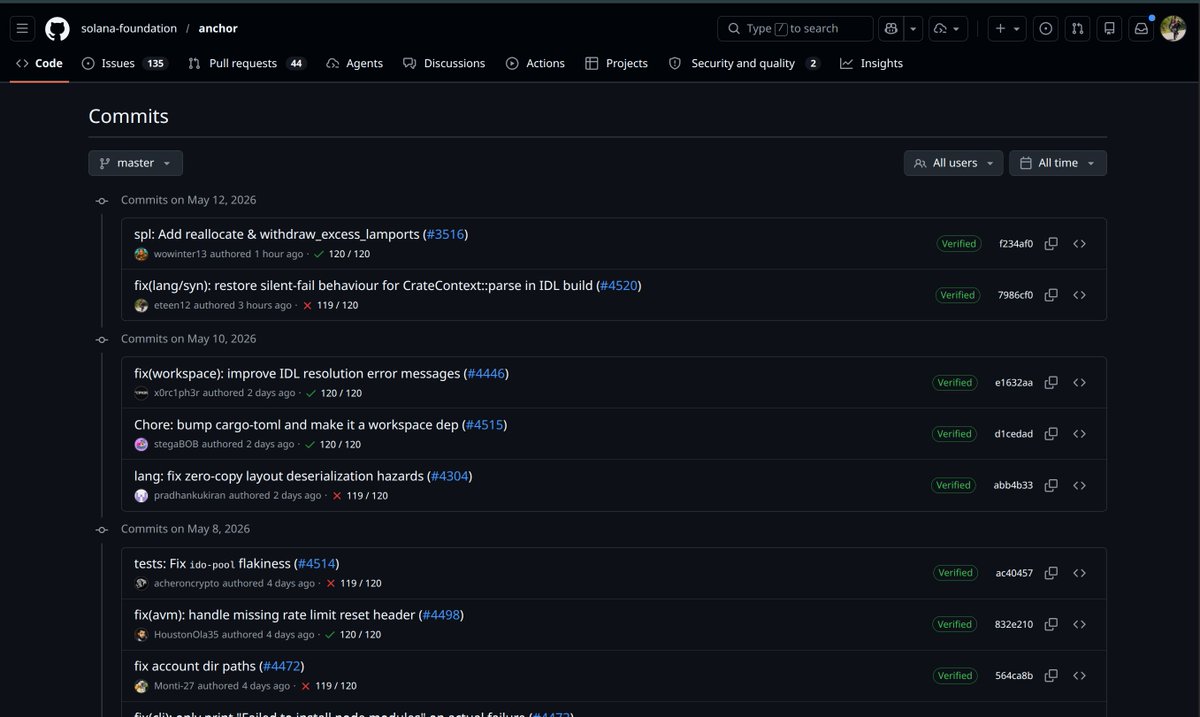Open the #4515 pull request link
This screenshot has width=1200, height=717.
coord(485,424)
